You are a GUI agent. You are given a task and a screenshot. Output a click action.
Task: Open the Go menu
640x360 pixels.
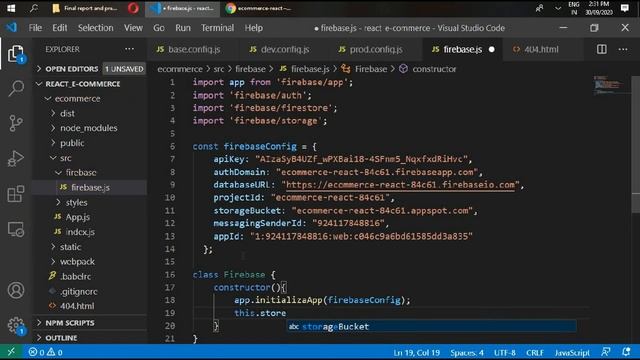[x=159, y=28]
